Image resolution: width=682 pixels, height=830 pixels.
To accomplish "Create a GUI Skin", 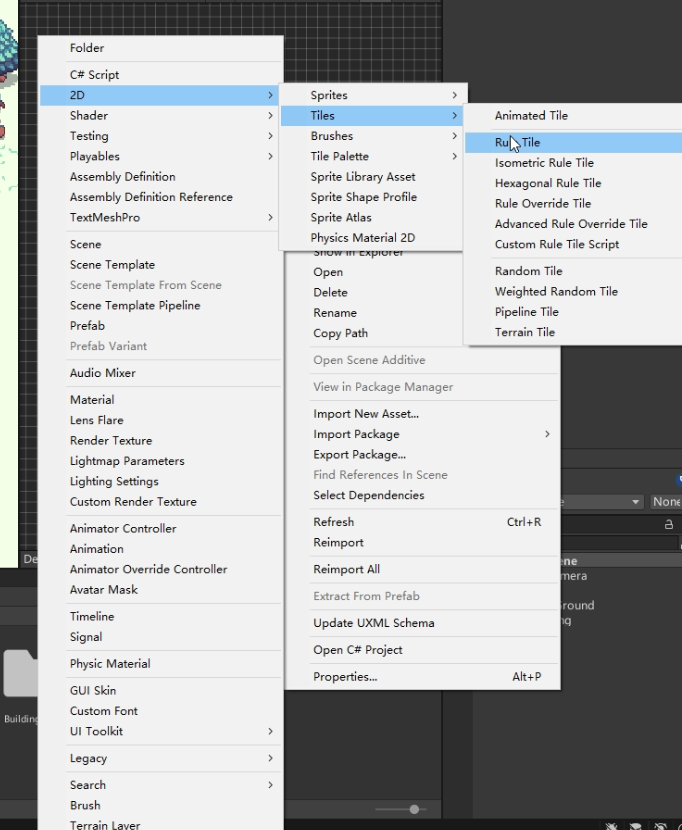I will (x=160, y=690).
